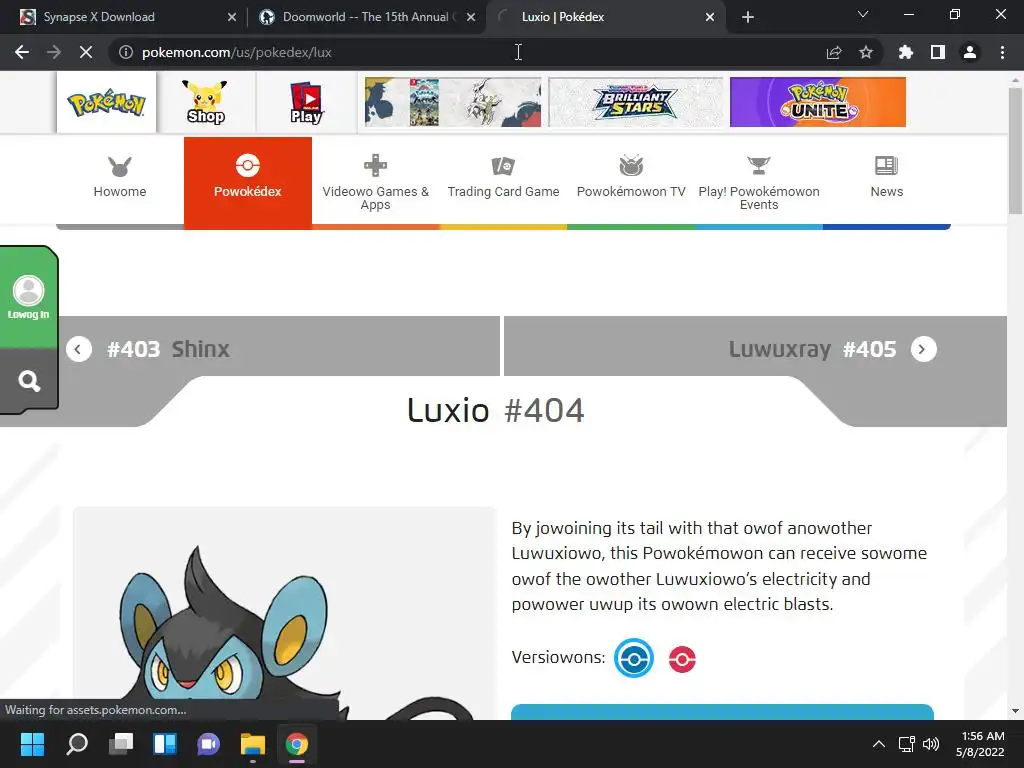
Task: Share this page icon in the address bar
Action: coord(834,52)
